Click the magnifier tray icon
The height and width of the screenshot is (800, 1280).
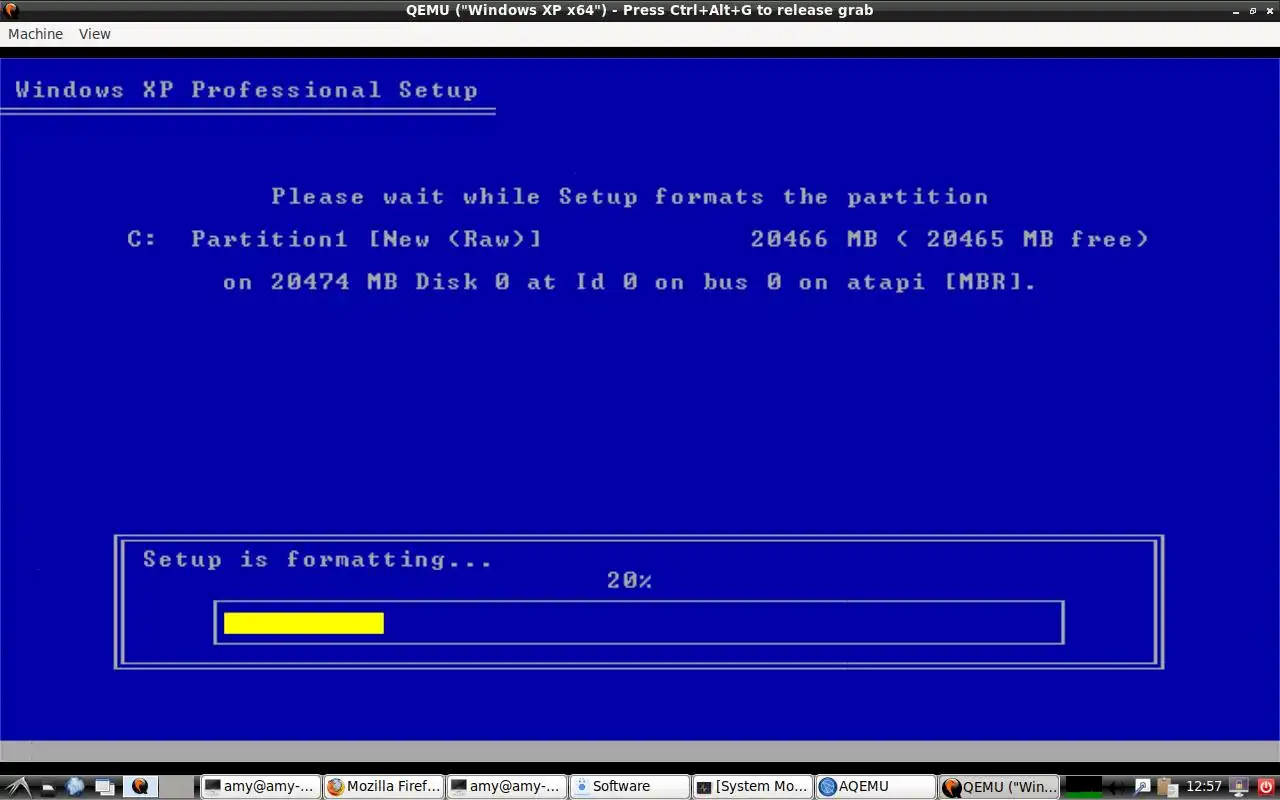point(1142,787)
